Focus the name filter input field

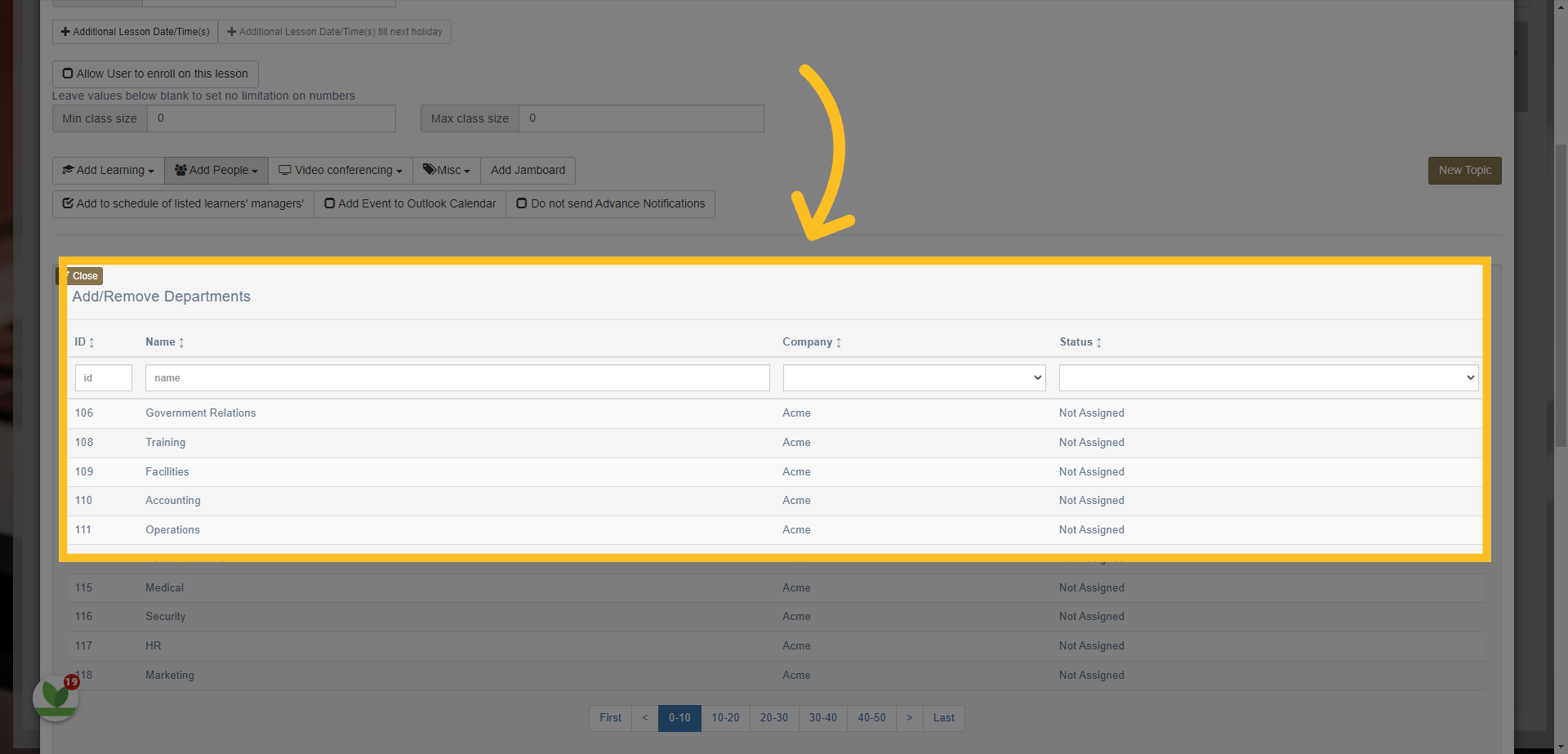pyautogui.click(x=457, y=377)
